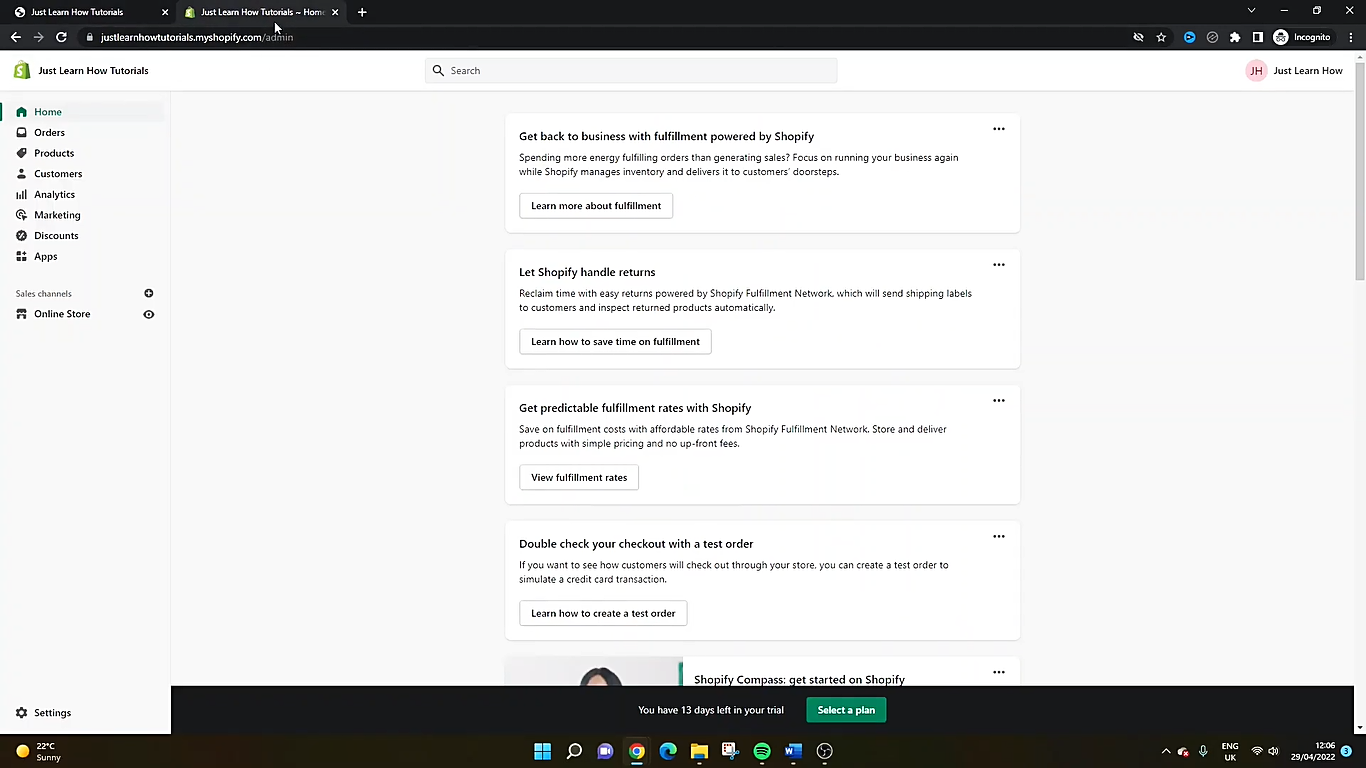
Task: Show hidden system tray icons
Action: pyautogui.click(x=1165, y=751)
